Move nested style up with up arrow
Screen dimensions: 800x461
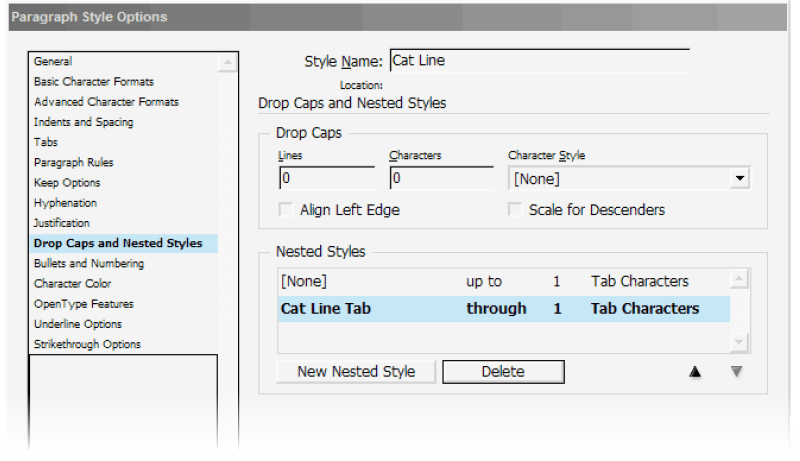(694, 372)
